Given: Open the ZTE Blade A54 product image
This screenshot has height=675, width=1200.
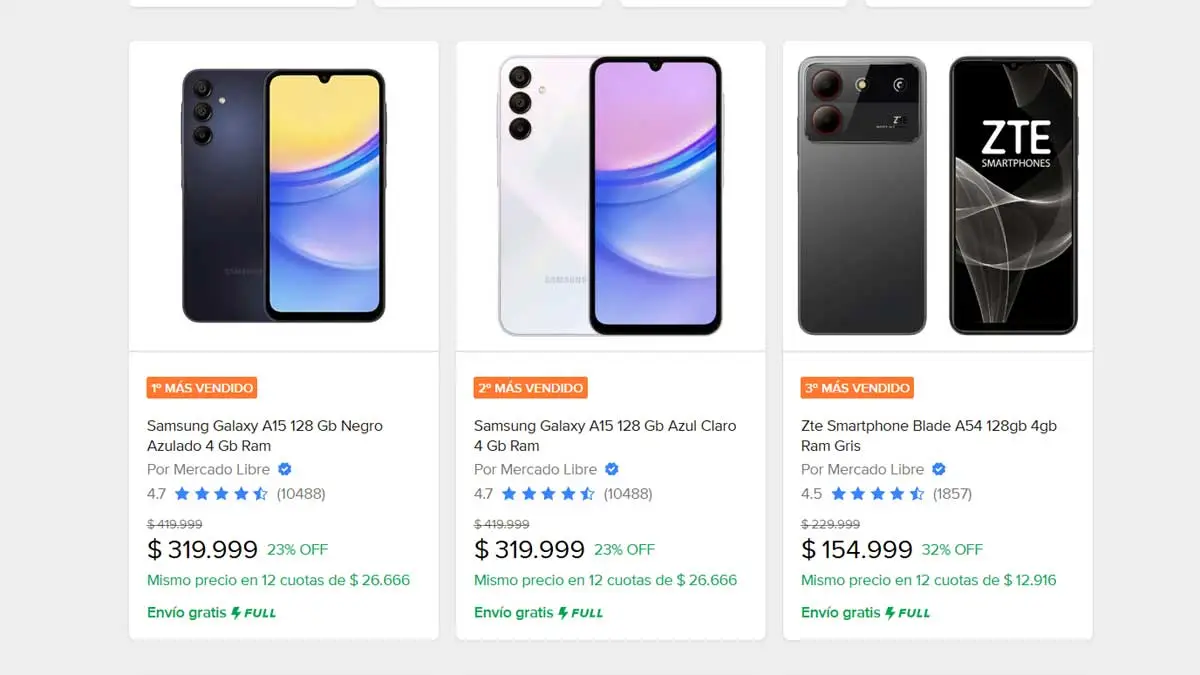Looking at the screenshot, I should pos(937,195).
